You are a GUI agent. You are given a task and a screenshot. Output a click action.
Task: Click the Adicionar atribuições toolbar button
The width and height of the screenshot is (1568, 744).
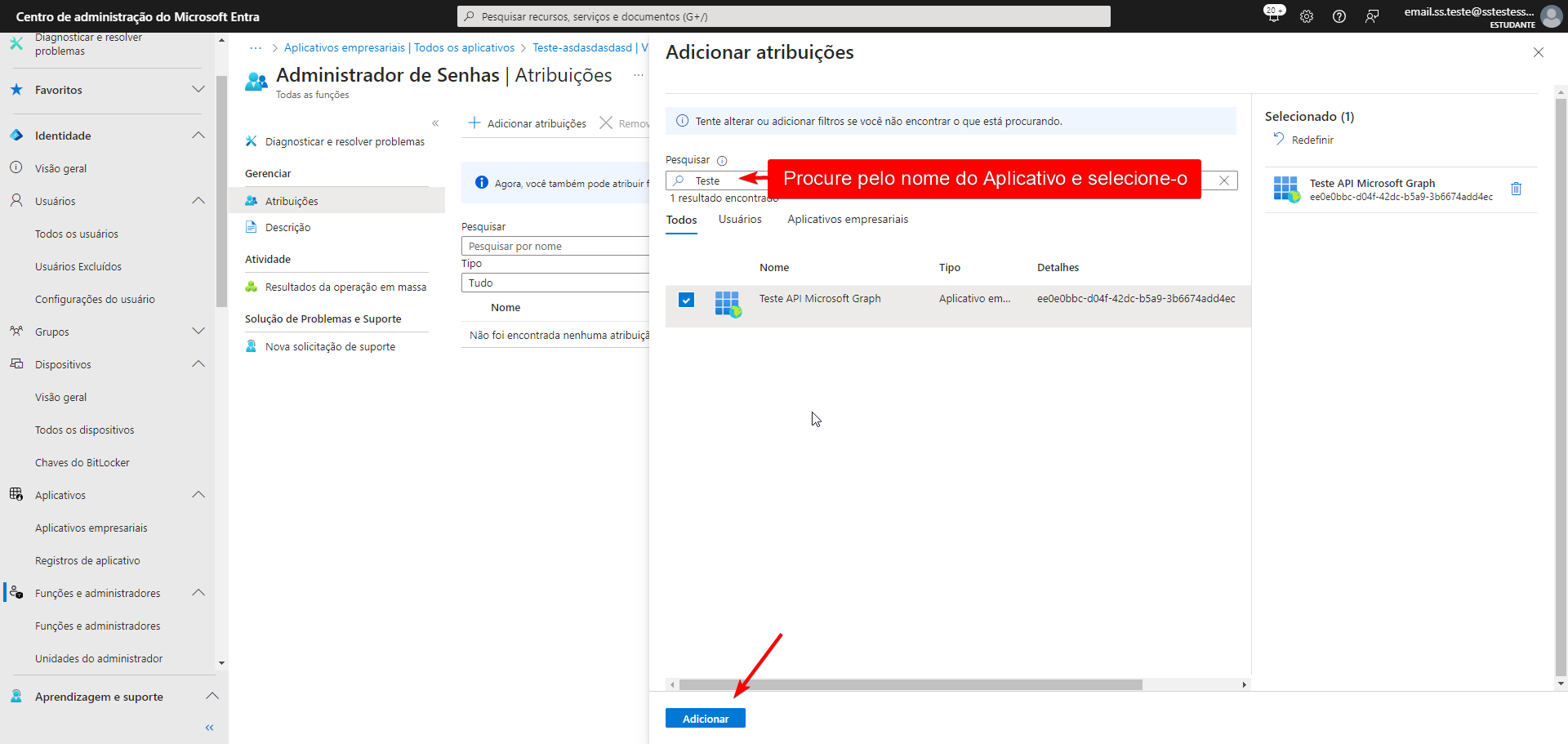pyautogui.click(x=527, y=123)
